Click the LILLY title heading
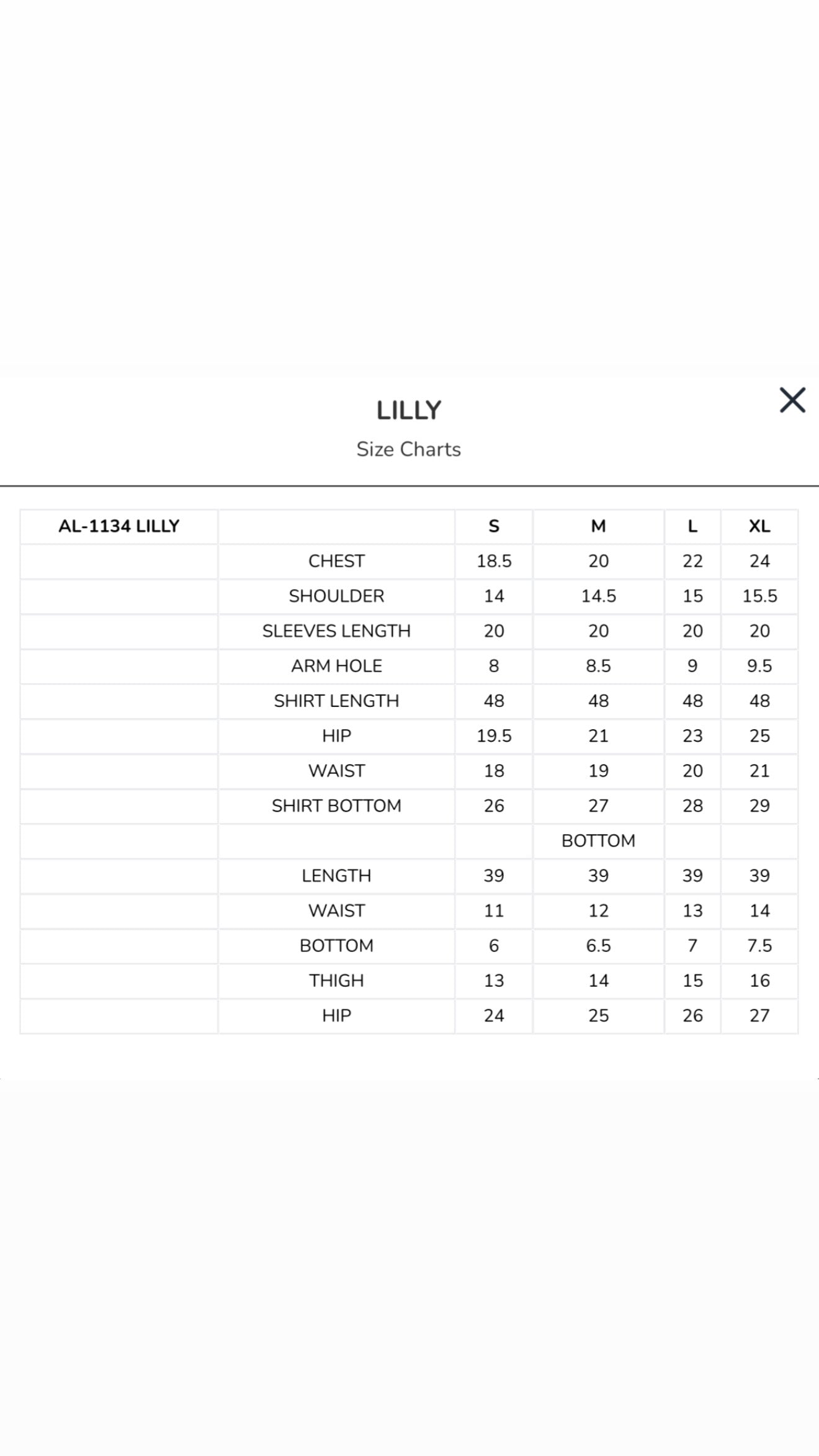 click(409, 410)
